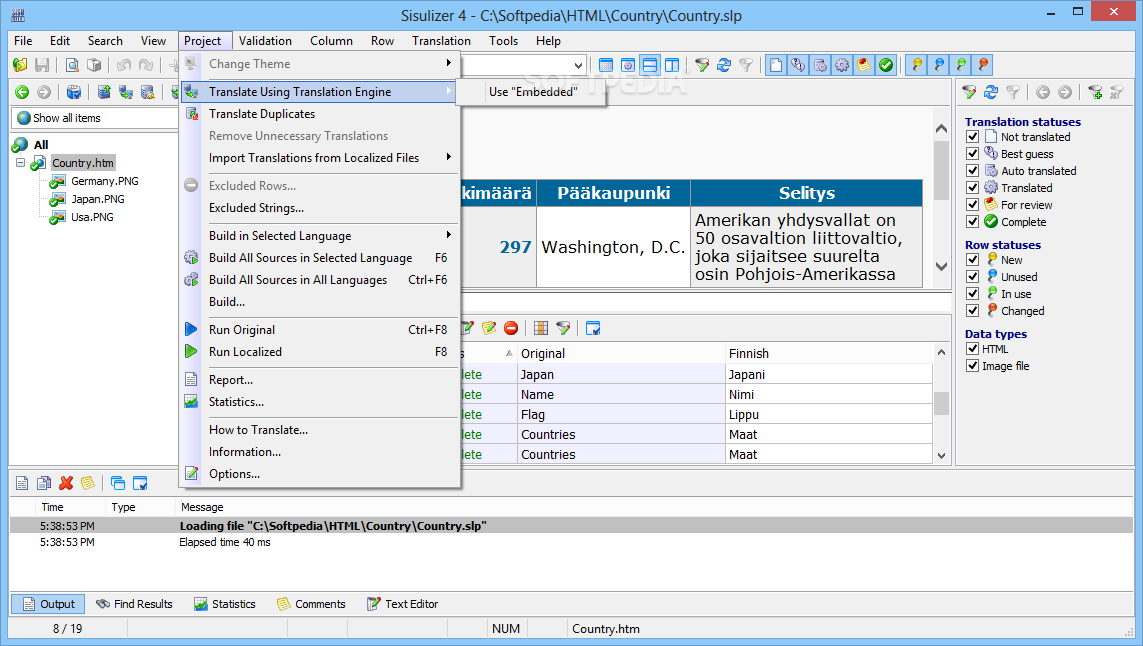1143x646 pixels.
Task: Toggle the yellow pin New row status toolbar button
Action: click(917, 65)
